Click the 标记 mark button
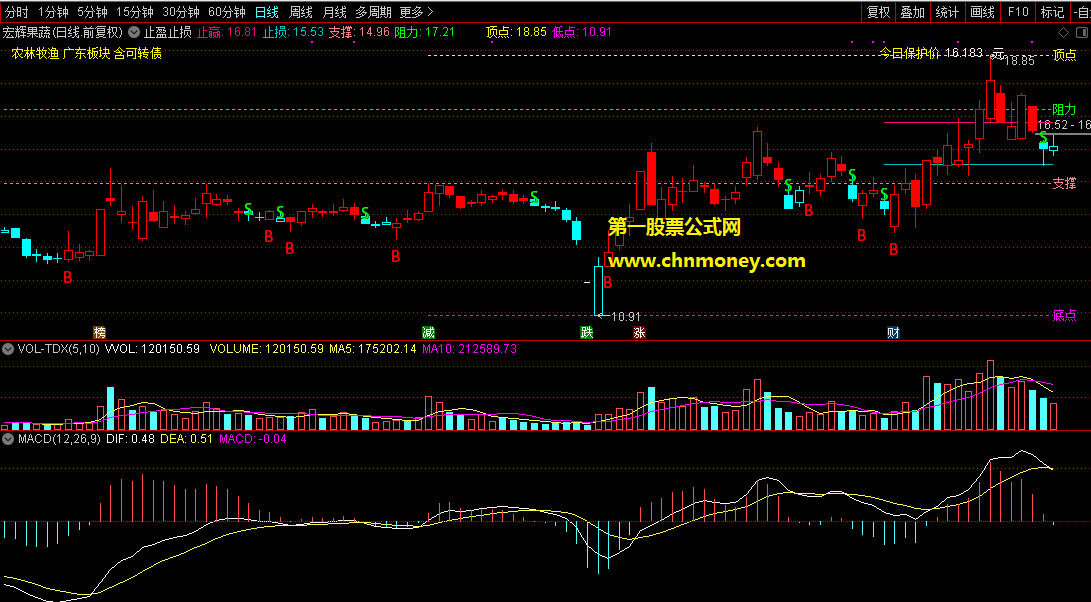The width and height of the screenshot is (1091, 602). pyautogui.click(x=1051, y=12)
